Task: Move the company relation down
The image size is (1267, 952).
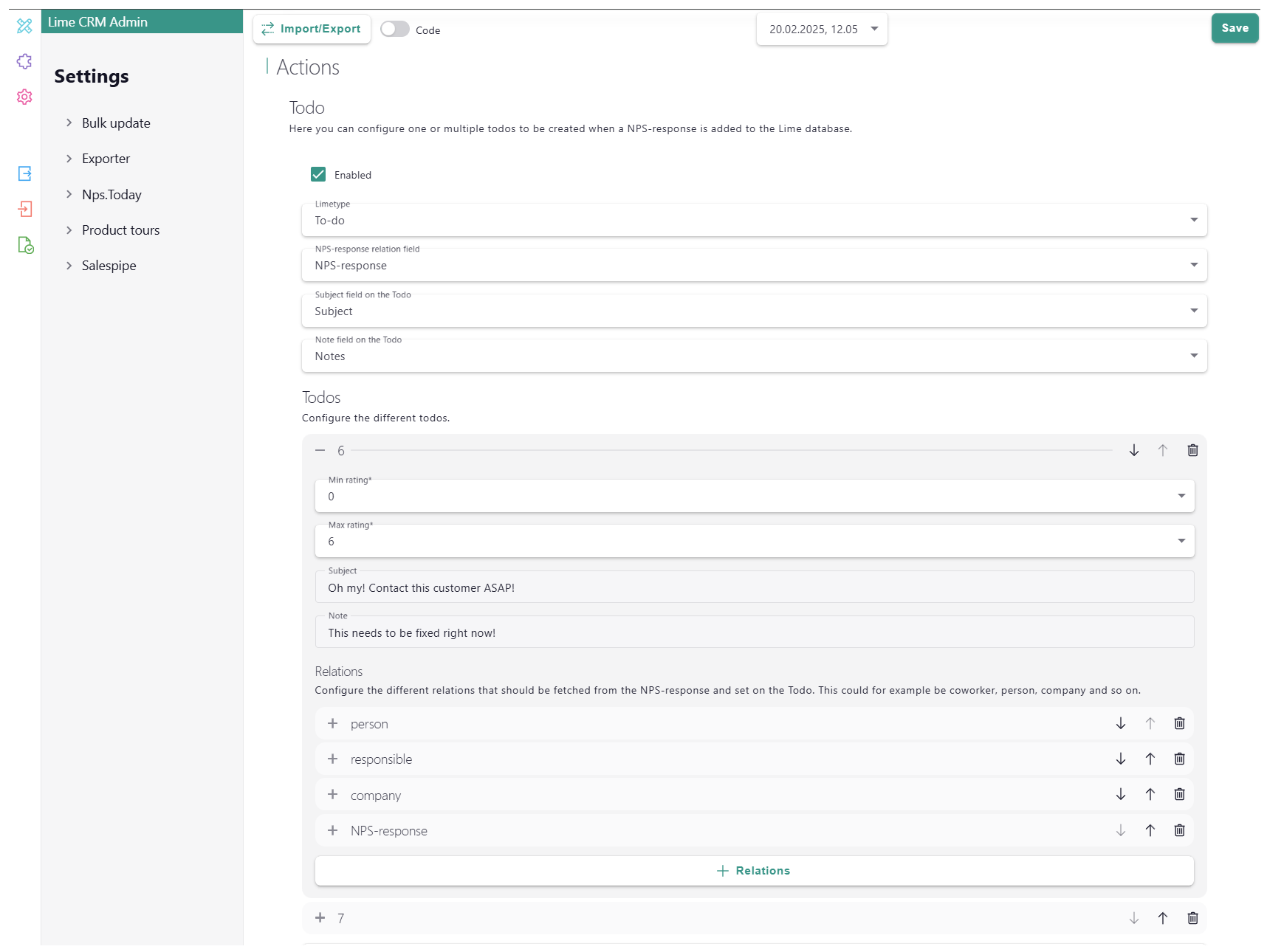Action: [x=1120, y=794]
